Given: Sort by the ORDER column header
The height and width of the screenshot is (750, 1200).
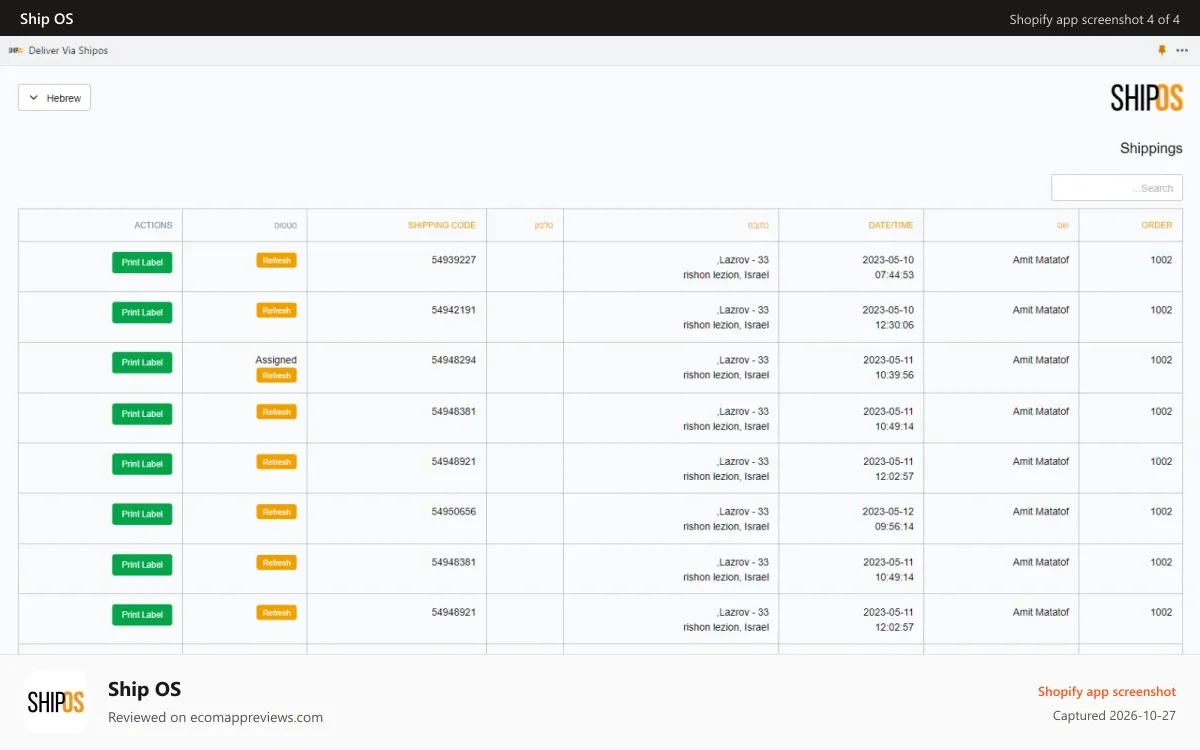Looking at the screenshot, I should click(1157, 225).
